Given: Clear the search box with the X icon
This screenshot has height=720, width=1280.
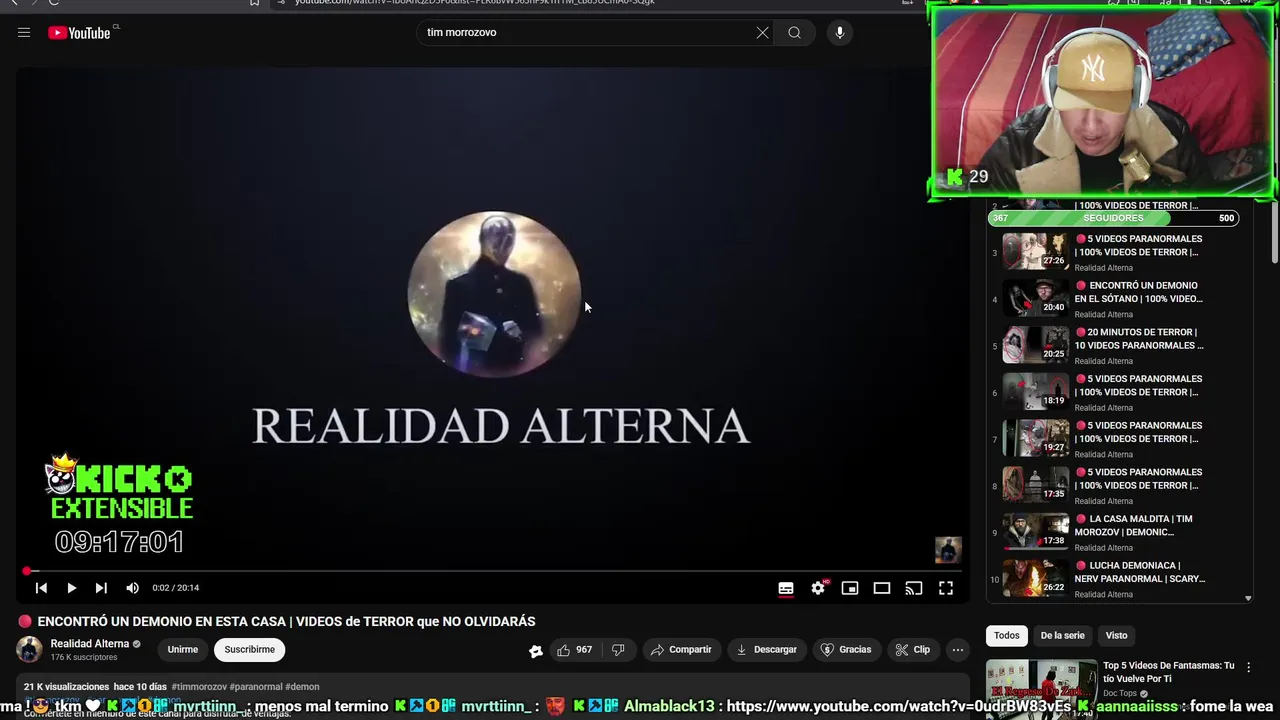Looking at the screenshot, I should pos(762,33).
